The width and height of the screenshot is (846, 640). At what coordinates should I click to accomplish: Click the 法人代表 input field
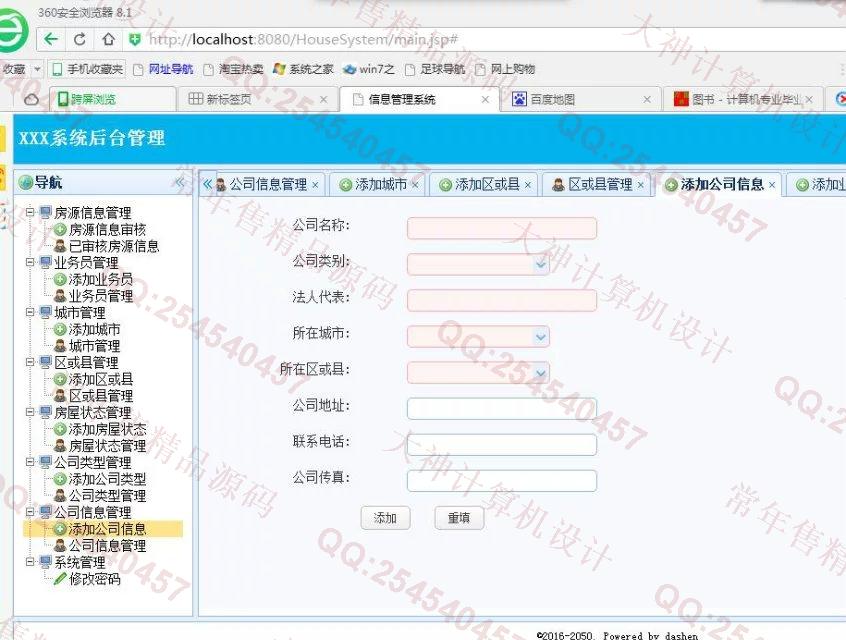point(502,300)
